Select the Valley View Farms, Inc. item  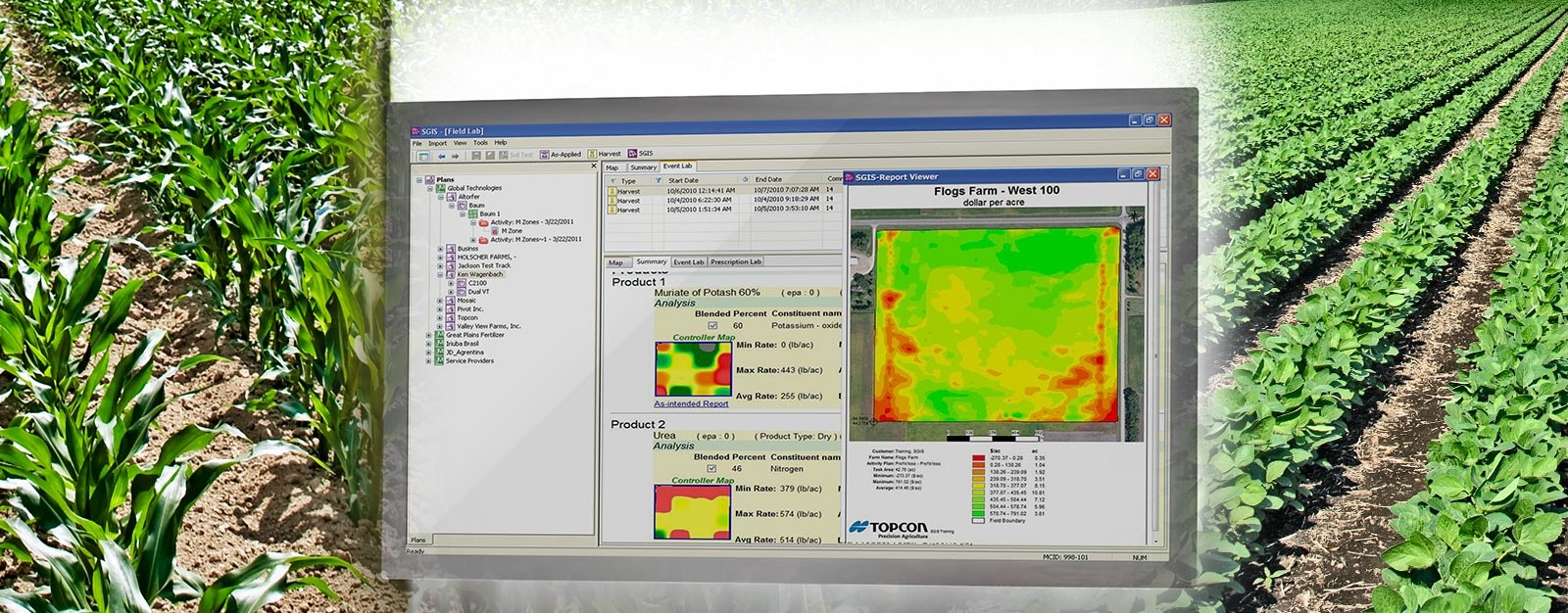pos(489,326)
